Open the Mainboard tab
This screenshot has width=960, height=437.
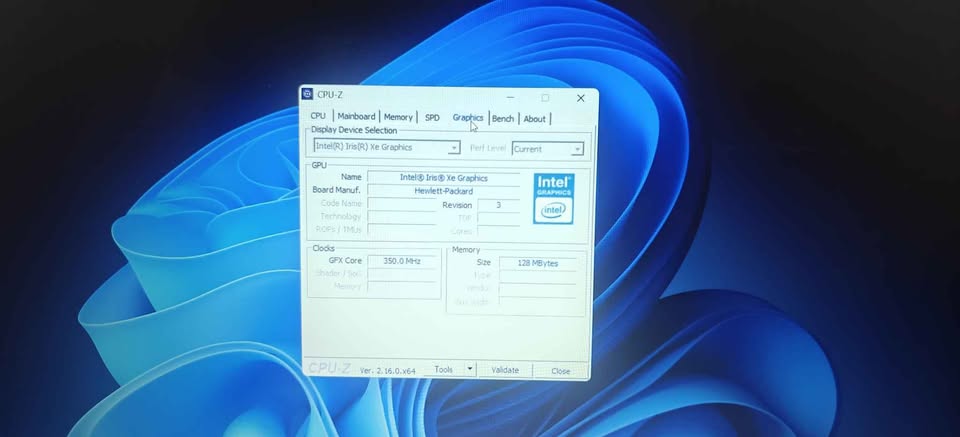pos(356,116)
